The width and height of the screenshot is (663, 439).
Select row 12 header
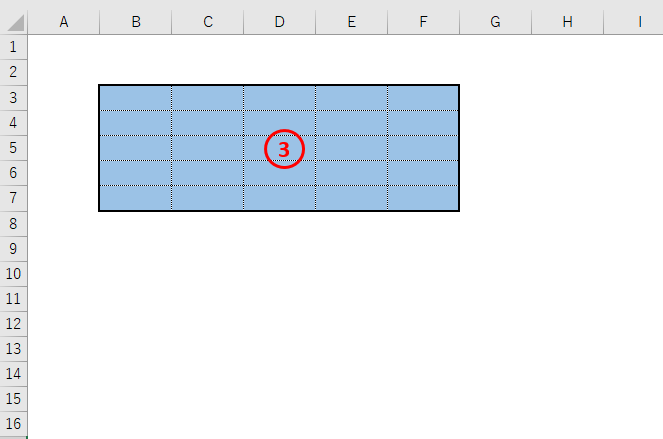pyautogui.click(x=14, y=324)
